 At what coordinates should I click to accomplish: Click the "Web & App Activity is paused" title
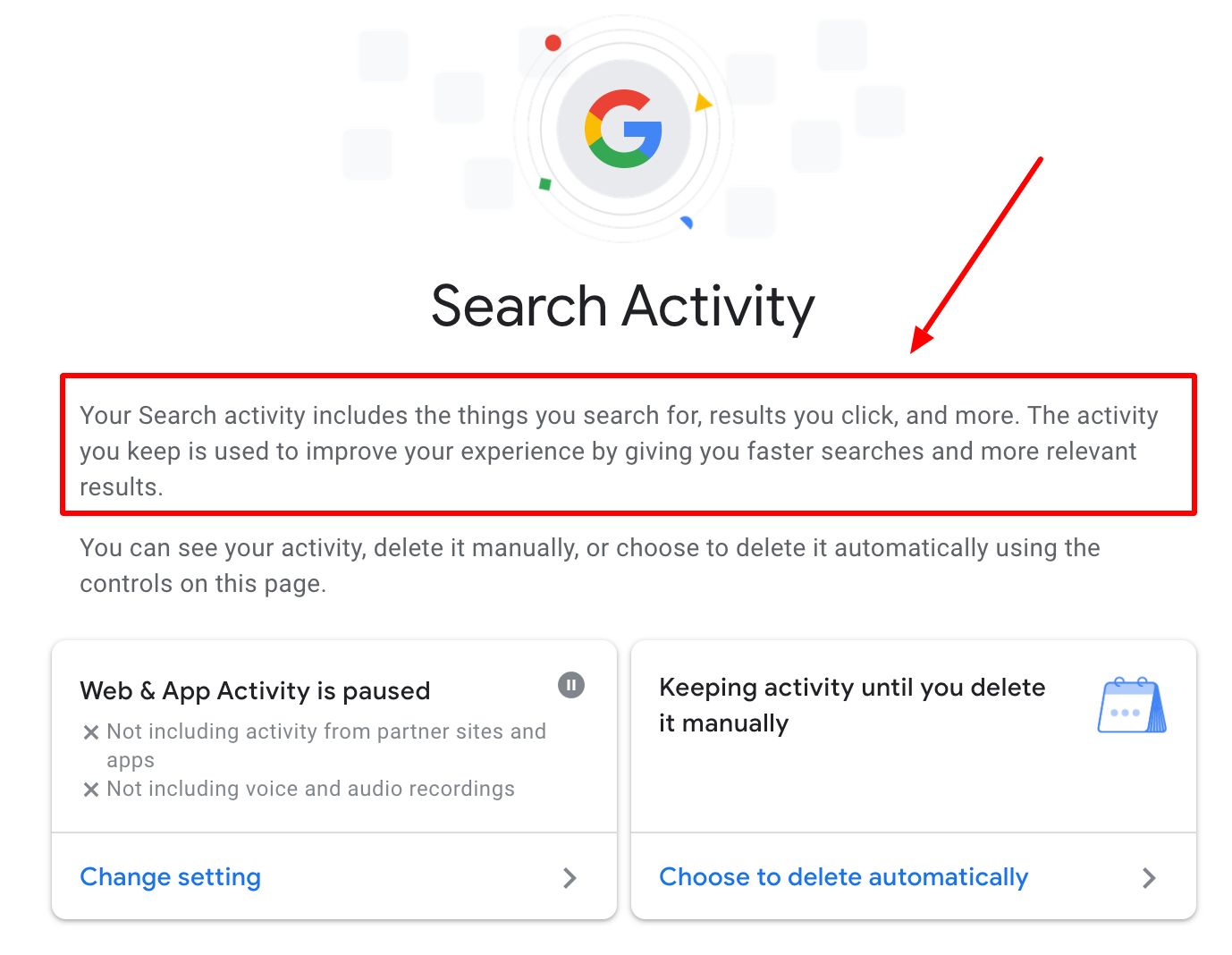click(x=255, y=690)
